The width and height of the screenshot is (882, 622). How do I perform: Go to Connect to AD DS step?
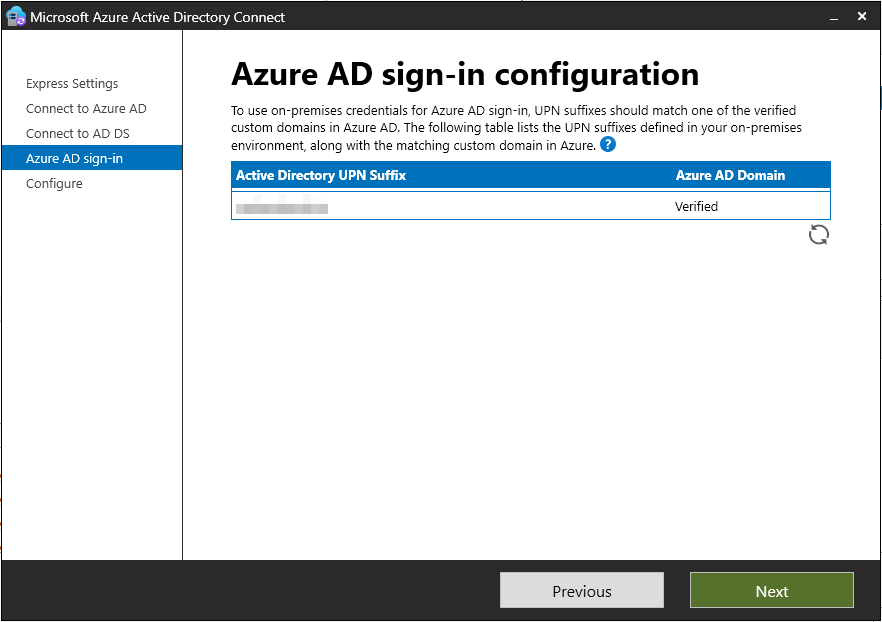[78, 133]
